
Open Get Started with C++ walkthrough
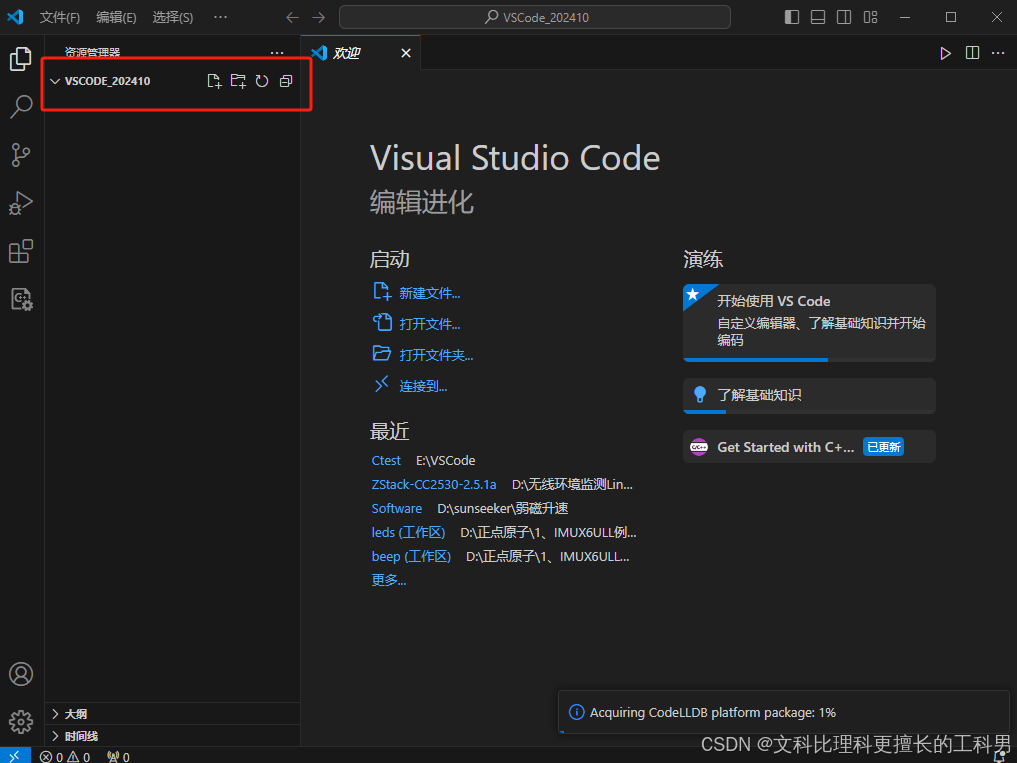(809, 446)
